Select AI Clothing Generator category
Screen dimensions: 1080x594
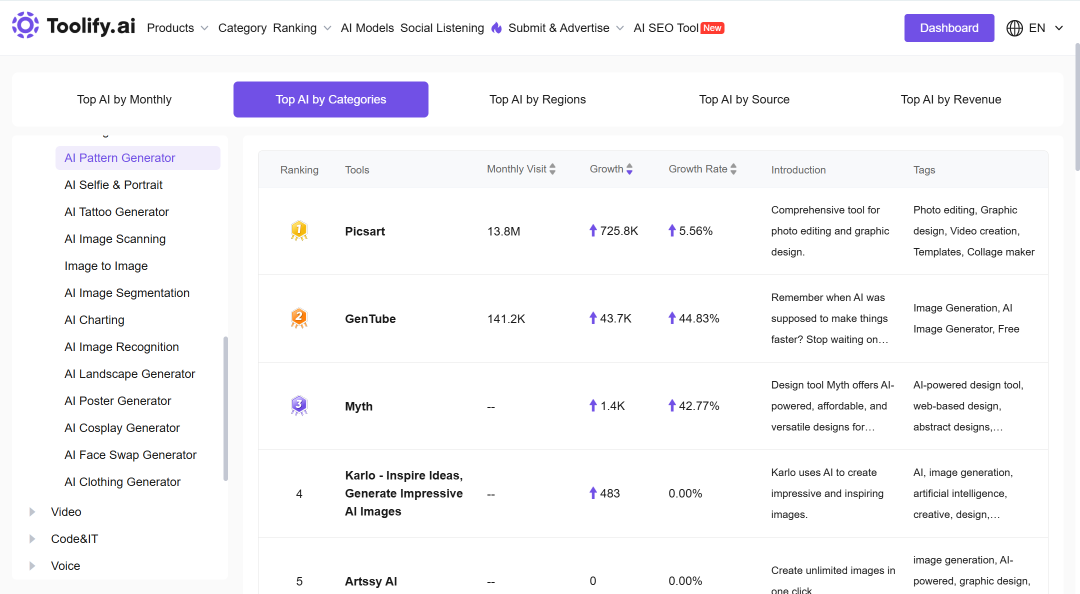pos(123,482)
